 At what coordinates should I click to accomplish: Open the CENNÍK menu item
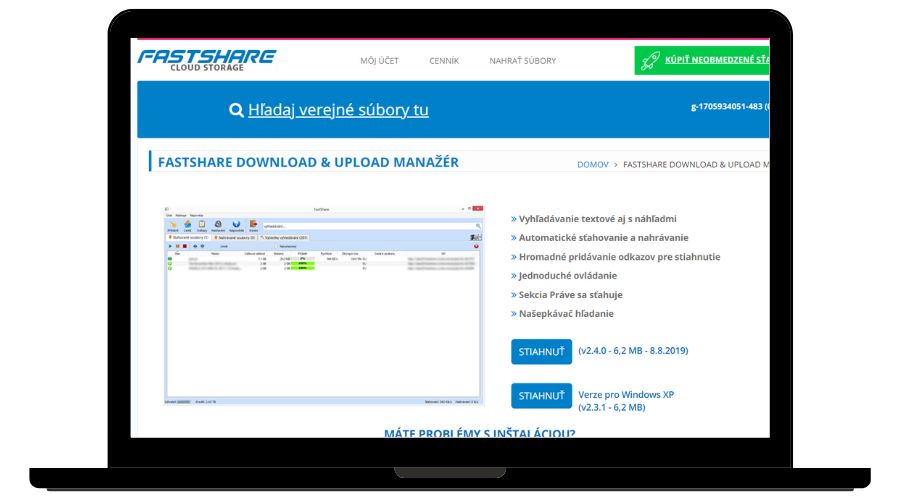(x=444, y=61)
